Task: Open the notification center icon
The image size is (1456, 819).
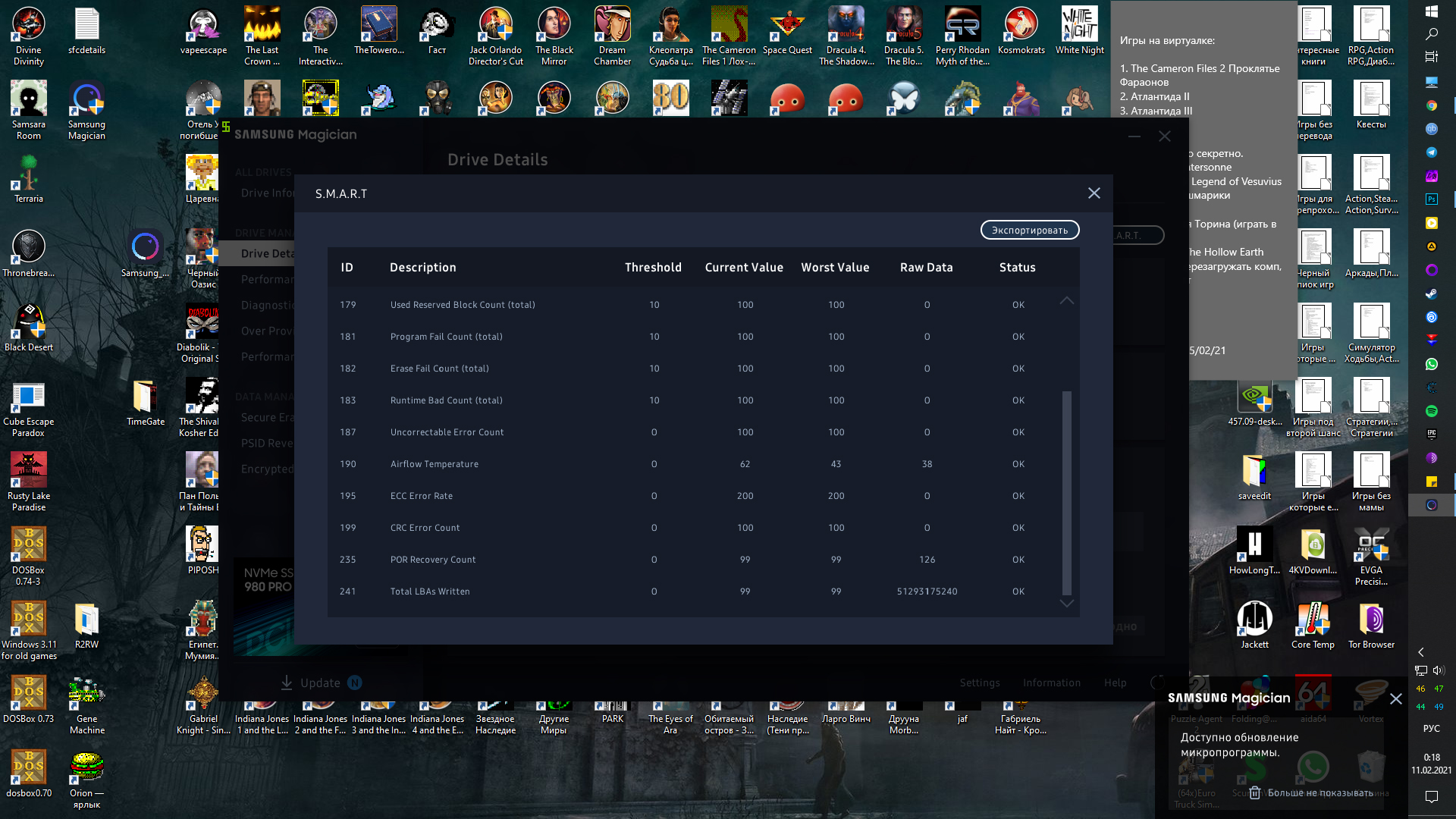Action: click(1432, 796)
